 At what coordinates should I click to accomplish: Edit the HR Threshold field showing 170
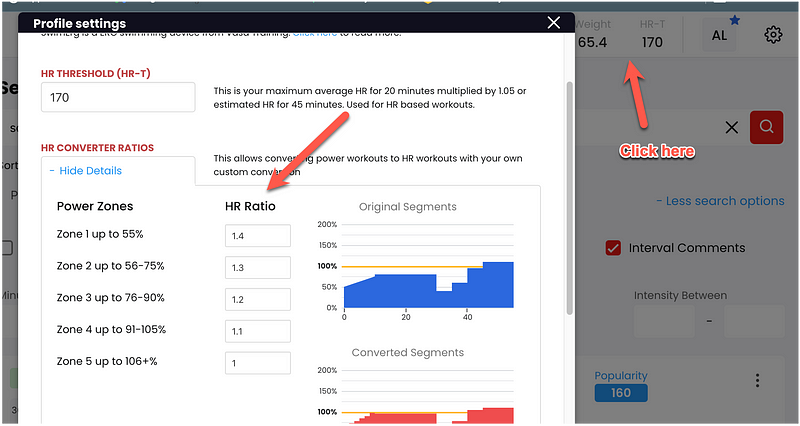click(x=118, y=97)
